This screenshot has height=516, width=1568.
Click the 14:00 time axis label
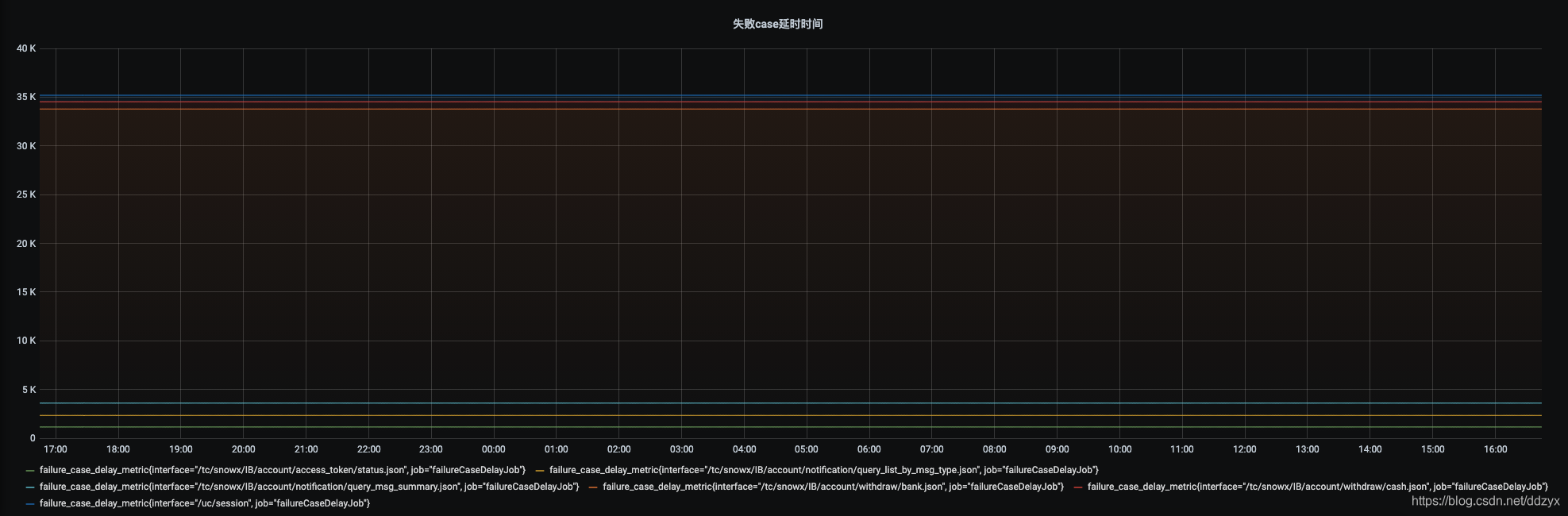pos(1370,449)
